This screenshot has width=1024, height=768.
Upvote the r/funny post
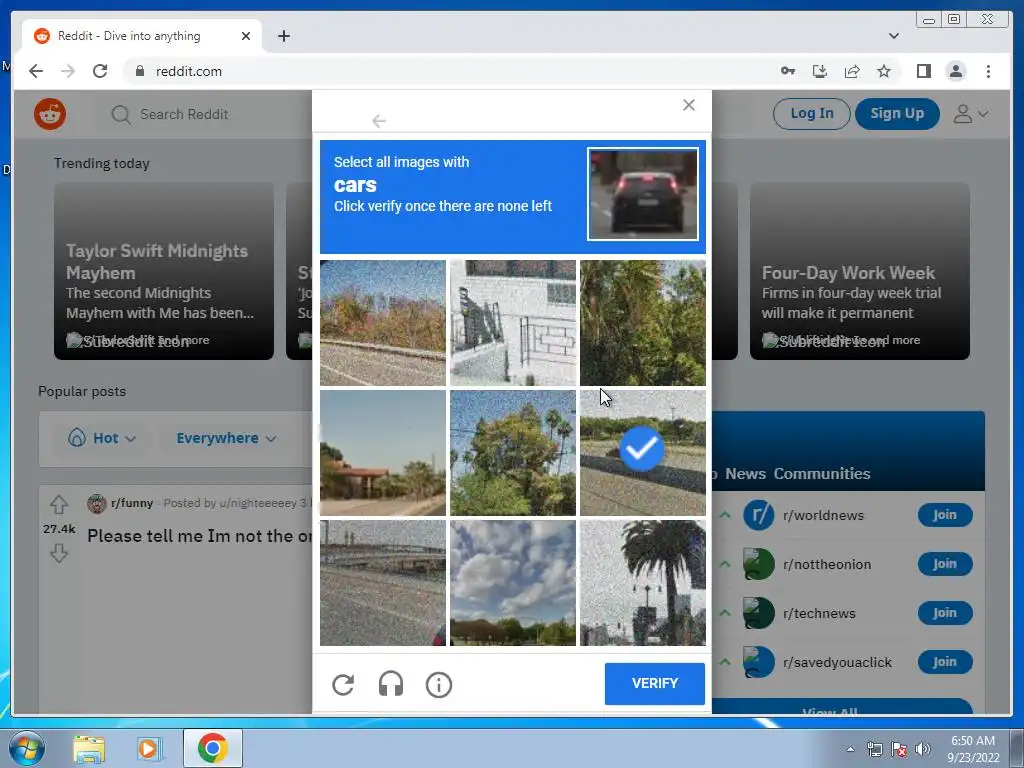pos(59,505)
